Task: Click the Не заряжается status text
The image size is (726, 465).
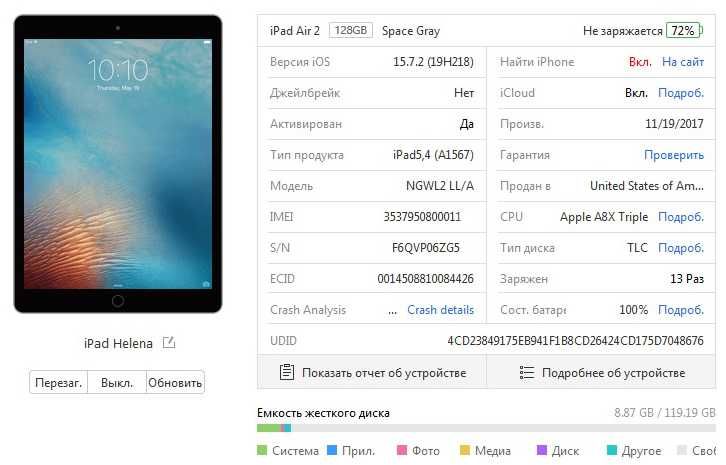Action: [623, 31]
